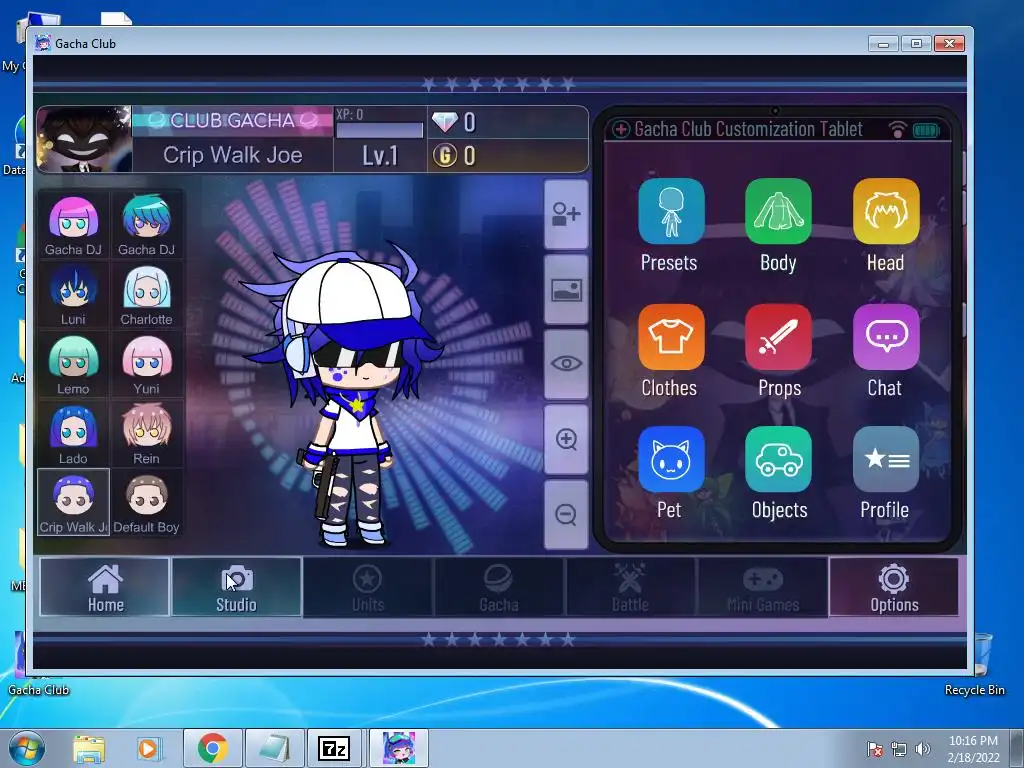Click the diamond gem counter
Viewport: 1024px width, 768px height.
pyautogui.click(x=507, y=122)
